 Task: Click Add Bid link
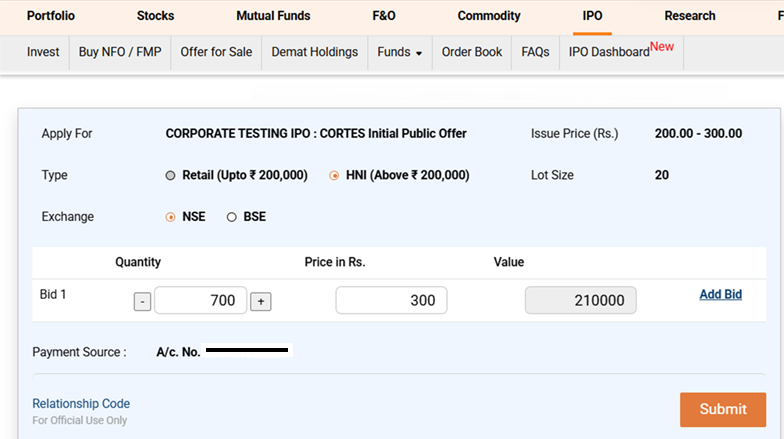tap(720, 294)
